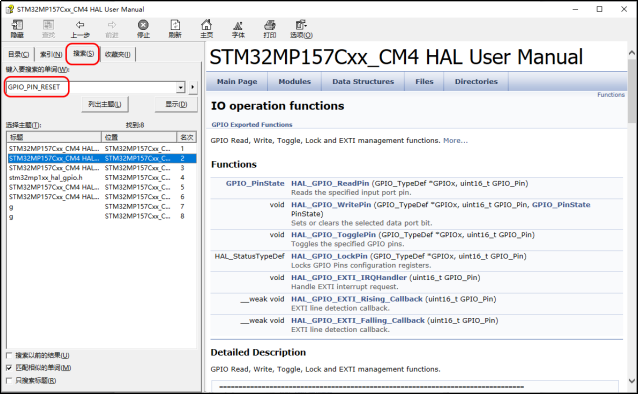639x395 pixels.
Task: Open the search keyword combo box dropdown arrow
Action: [x=181, y=87]
